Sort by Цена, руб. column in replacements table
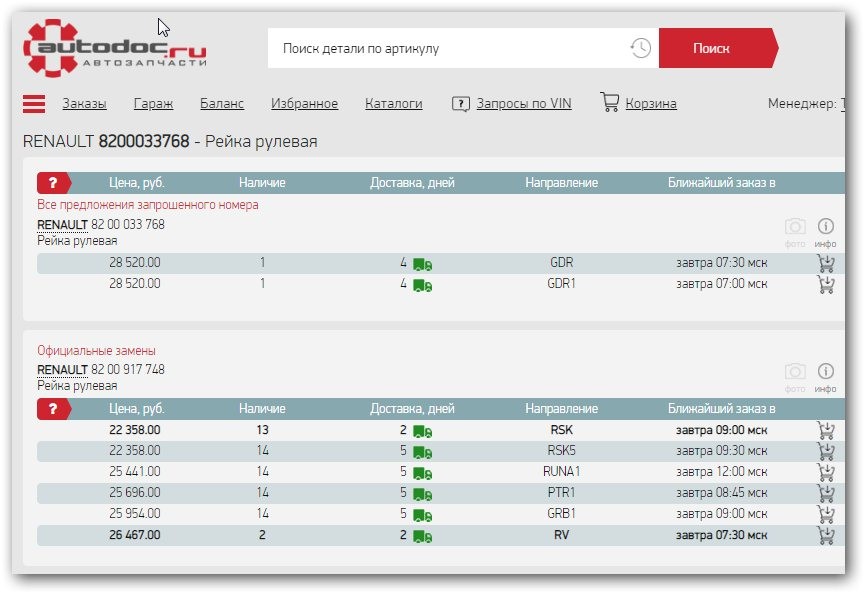Screen dimensions: 865x594 137,409
